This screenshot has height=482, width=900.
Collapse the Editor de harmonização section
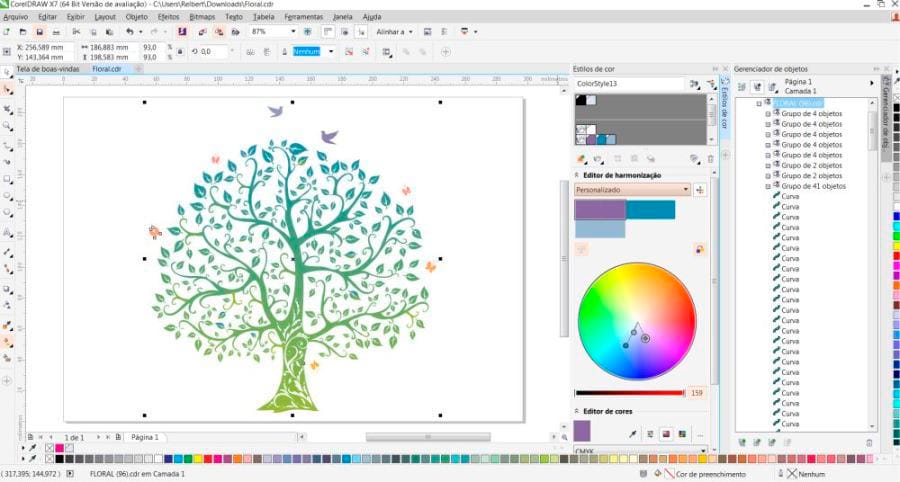(x=576, y=175)
